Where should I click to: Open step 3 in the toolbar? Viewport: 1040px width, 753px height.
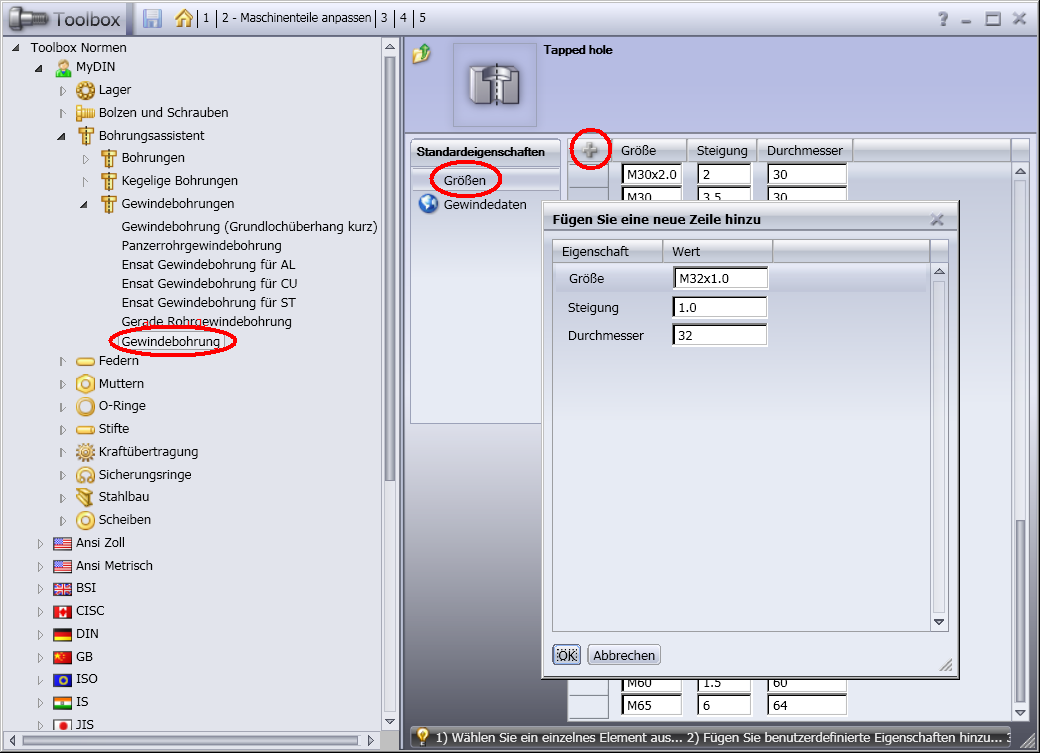pos(384,18)
